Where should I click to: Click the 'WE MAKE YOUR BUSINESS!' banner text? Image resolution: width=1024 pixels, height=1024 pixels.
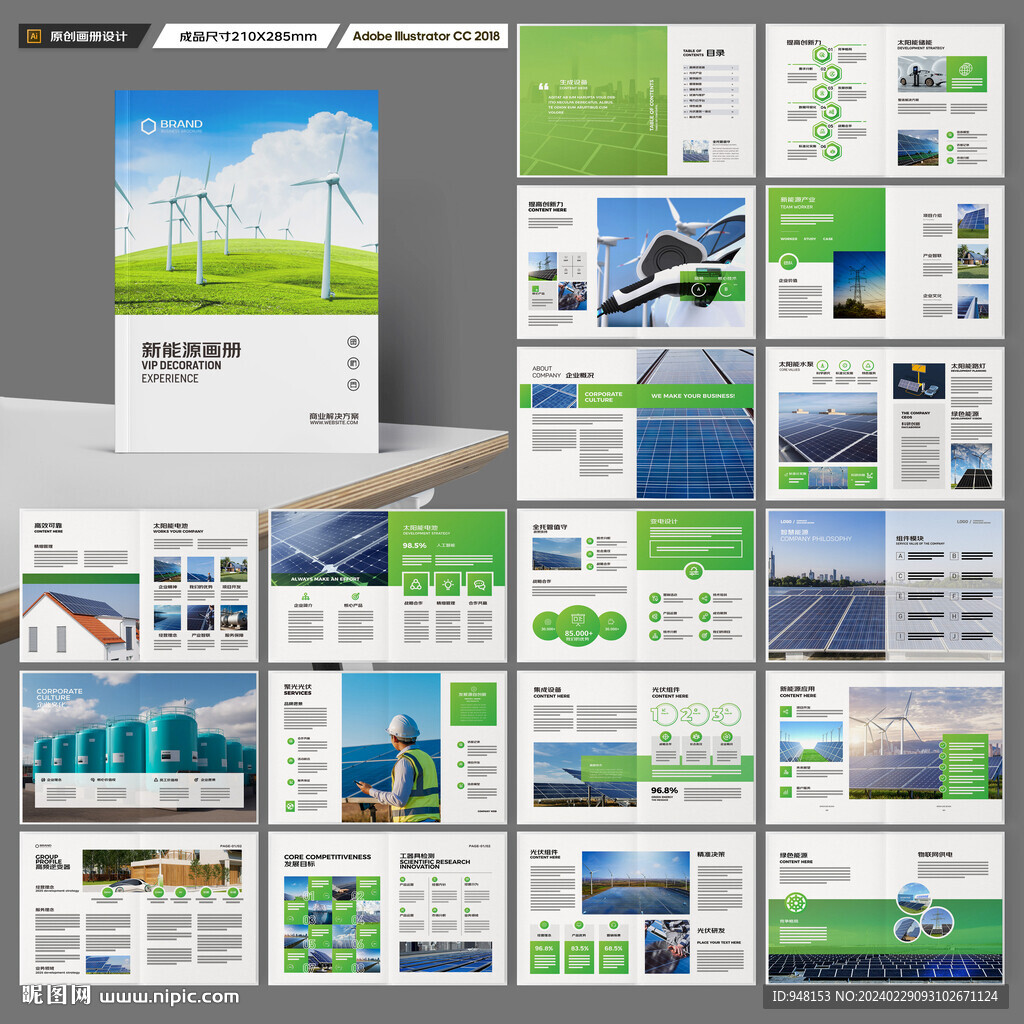pos(693,396)
